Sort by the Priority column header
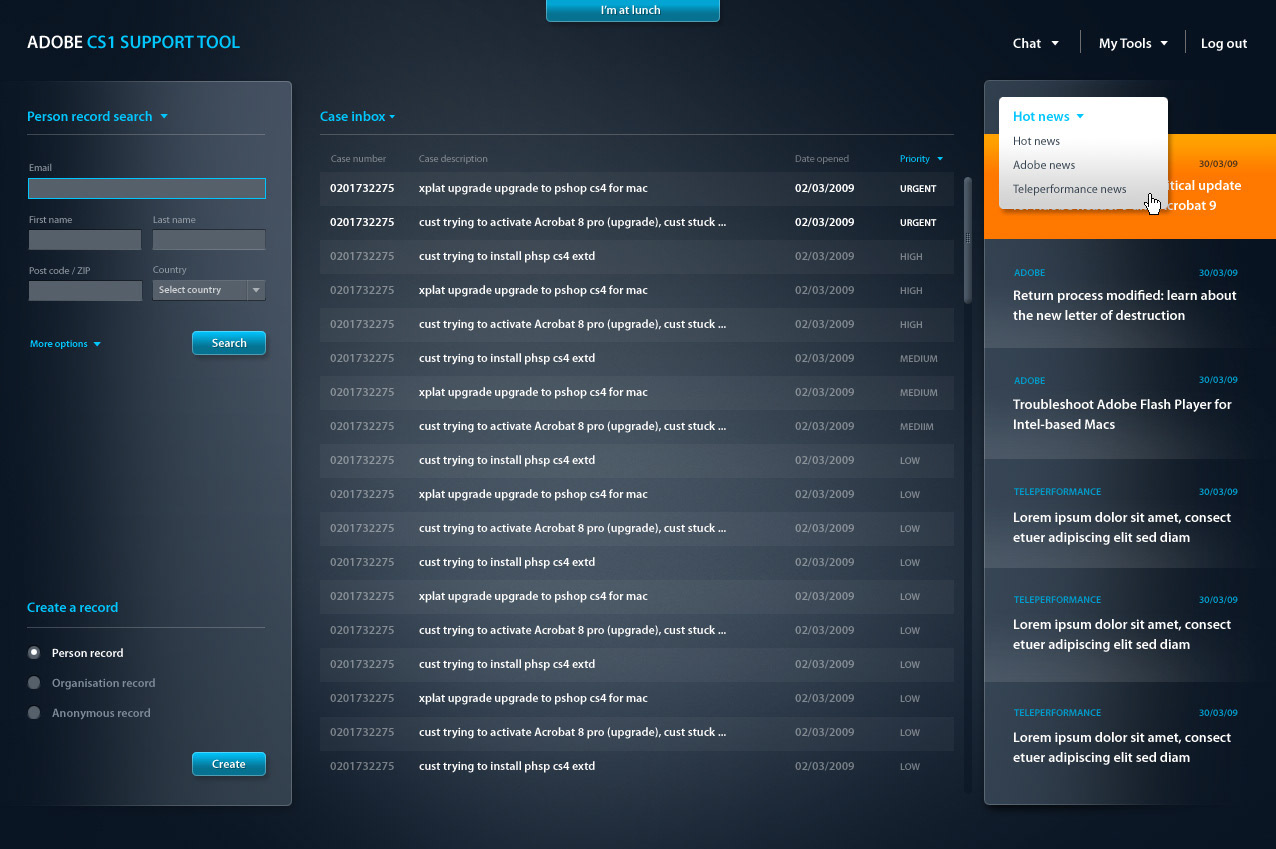Image resolution: width=1276 pixels, height=849 pixels. point(921,159)
